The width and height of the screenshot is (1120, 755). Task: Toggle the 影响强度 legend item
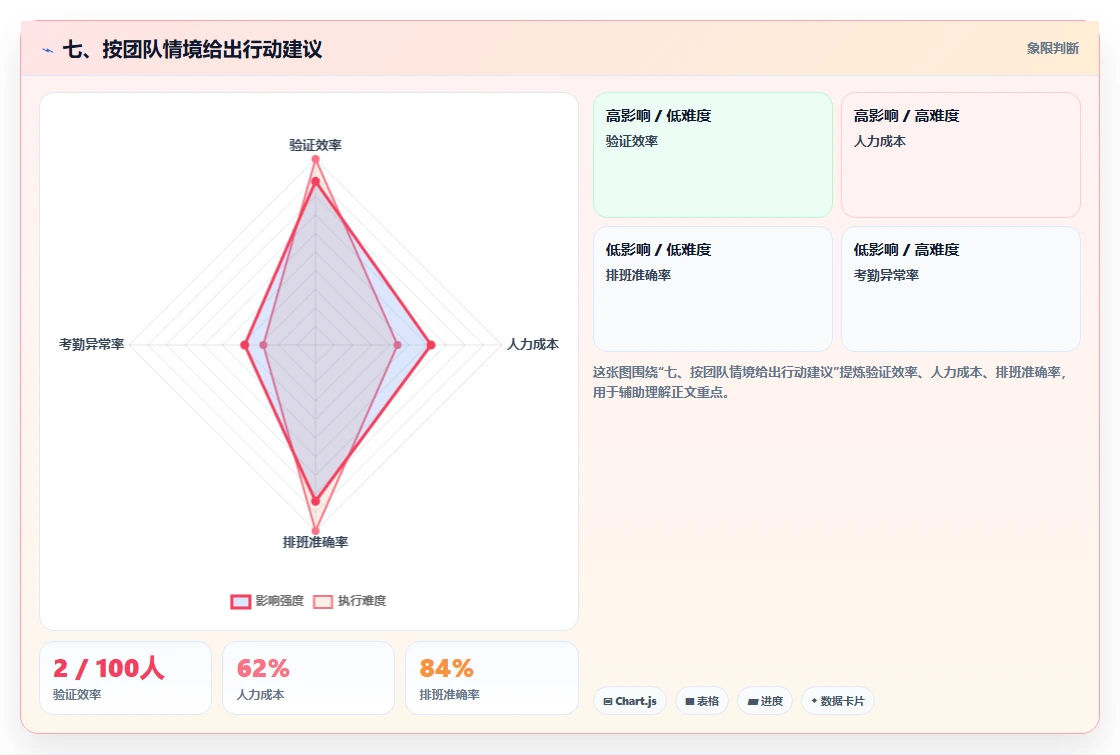[x=267, y=601]
